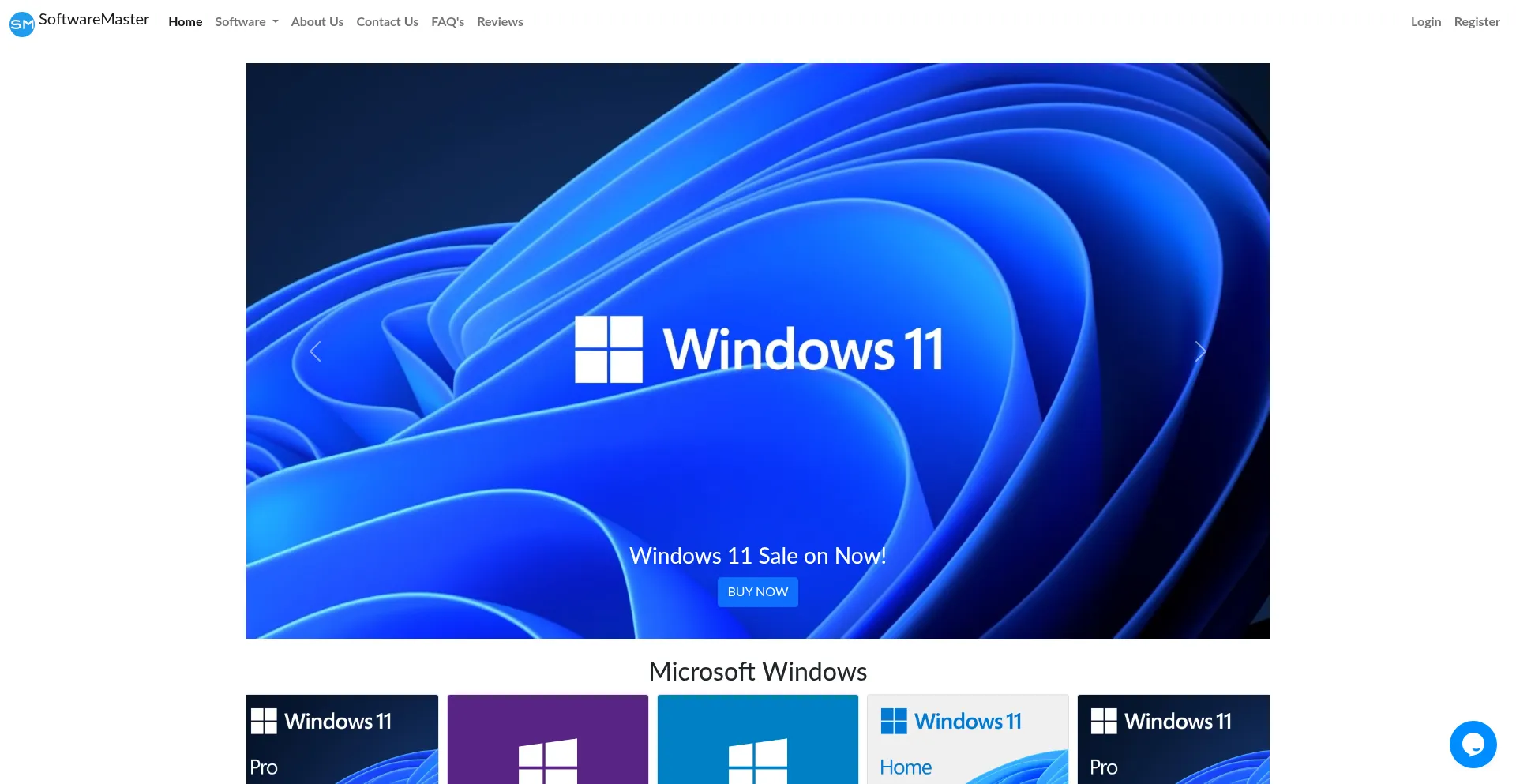The height and width of the screenshot is (784, 1516).
Task: Open the FAQ's page
Action: coord(448,22)
